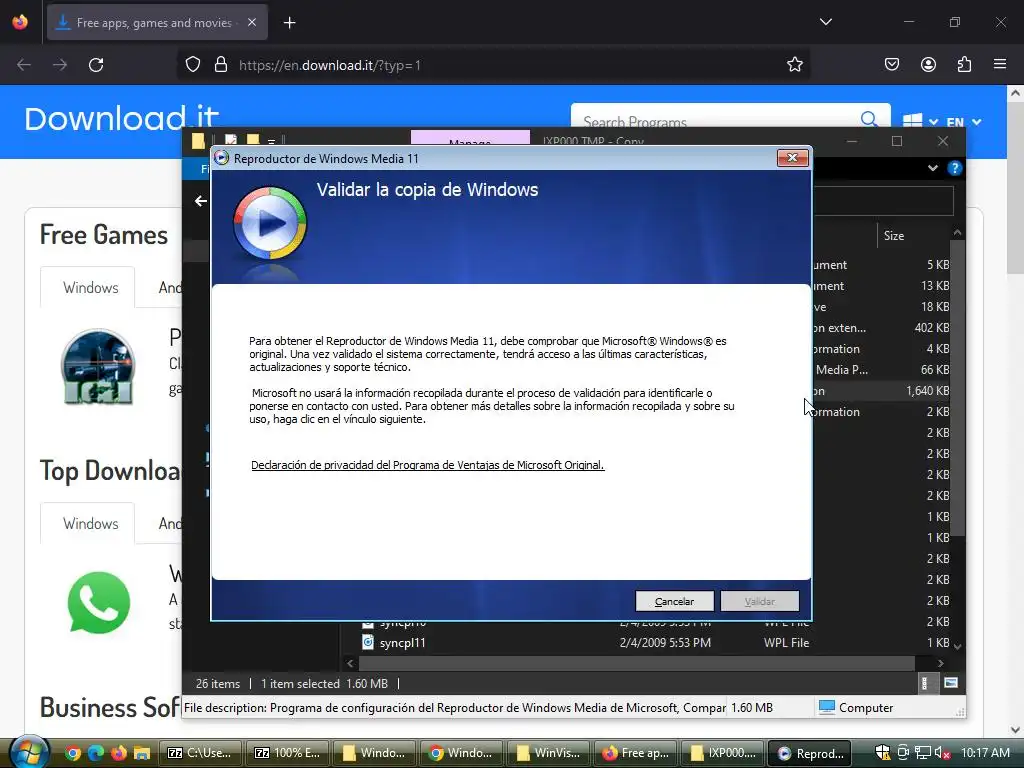Click the horizontal scrollbar in Explorer
This screenshot has height=768, width=1024.
[636, 663]
